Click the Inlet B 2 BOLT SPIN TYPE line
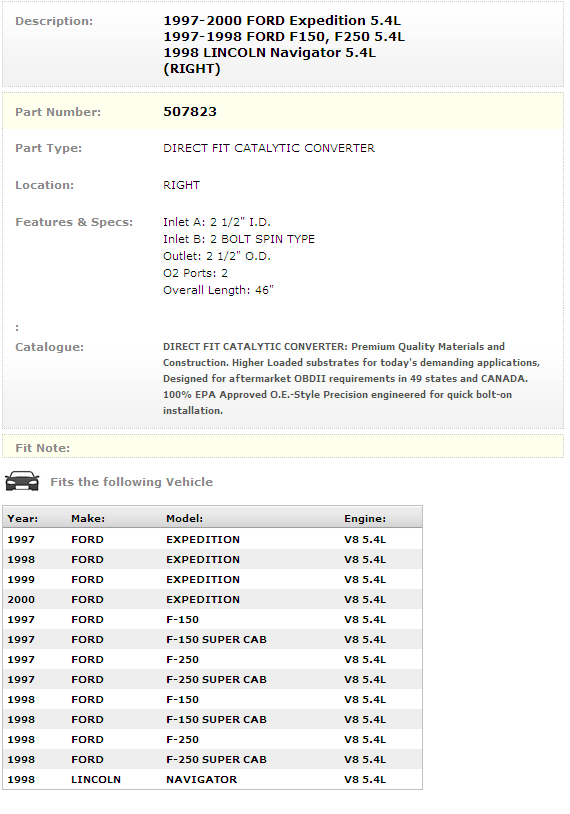This screenshot has width=570, height=814. tap(239, 239)
